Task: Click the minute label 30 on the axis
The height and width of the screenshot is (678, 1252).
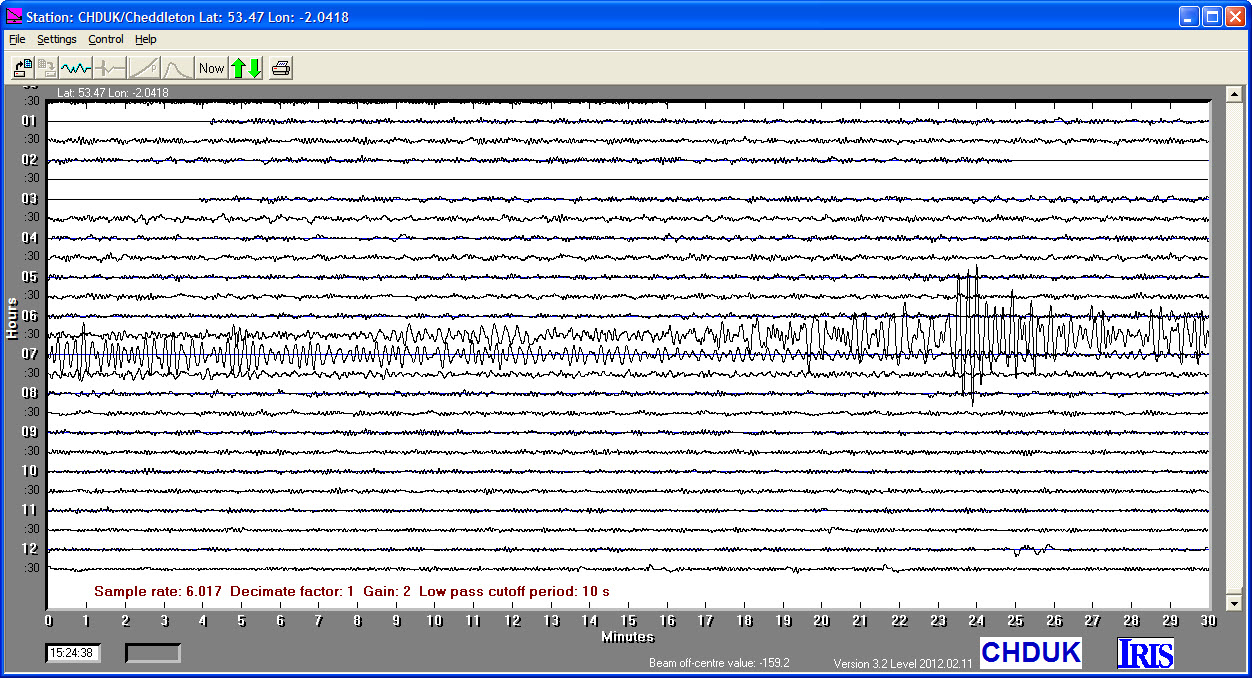Action: tap(1208, 620)
